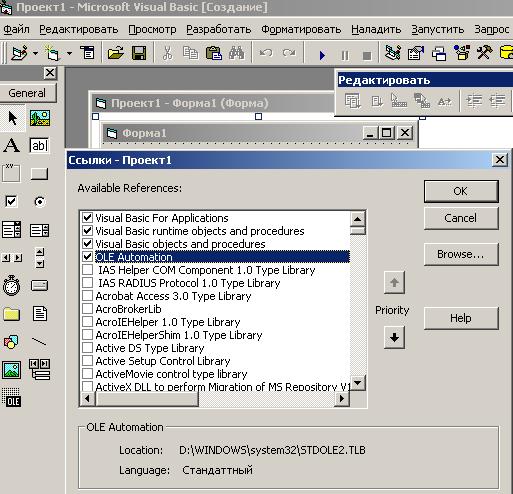Select the PictureBox tool
The width and height of the screenshot is (513, 494).
(x=40, y=118)
